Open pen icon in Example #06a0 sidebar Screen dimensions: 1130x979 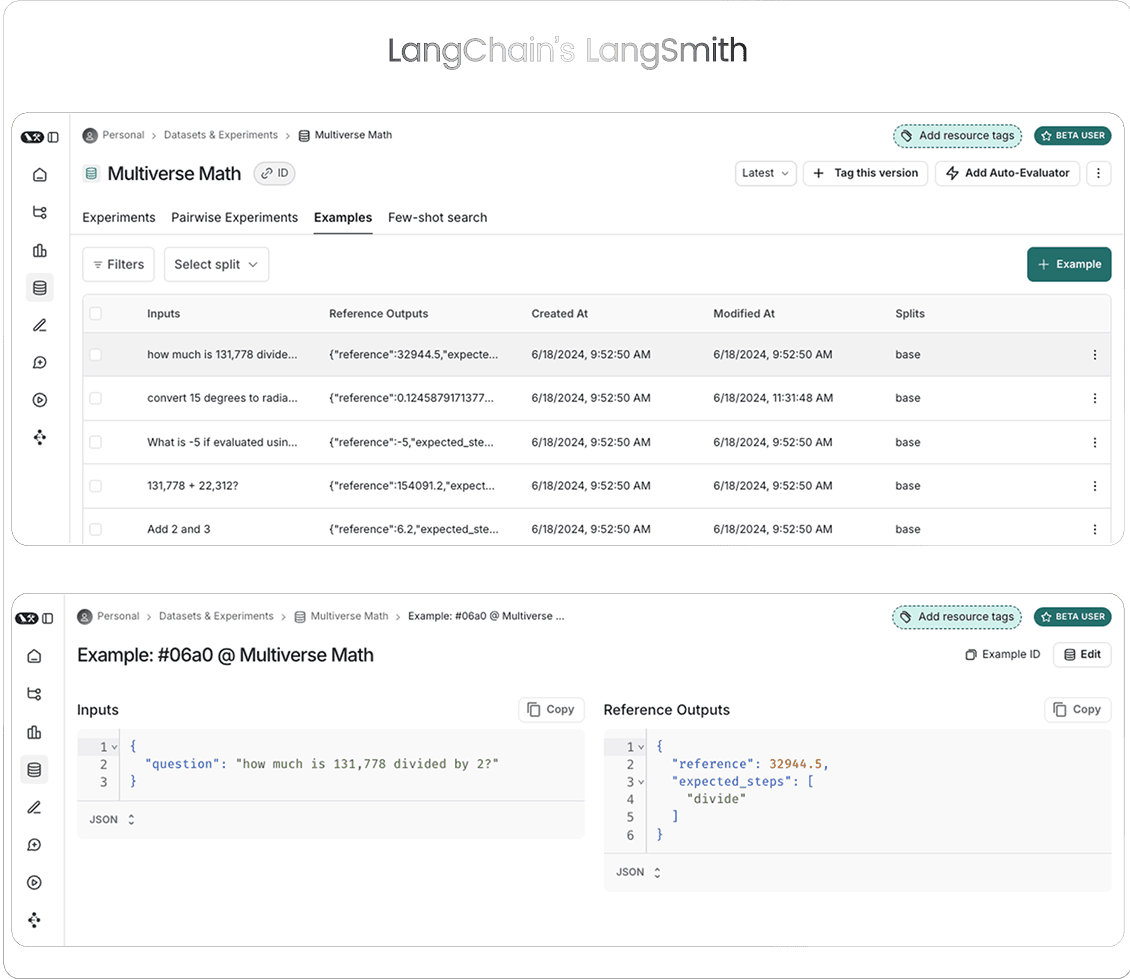pyautogui.click(x=34, y=807)
